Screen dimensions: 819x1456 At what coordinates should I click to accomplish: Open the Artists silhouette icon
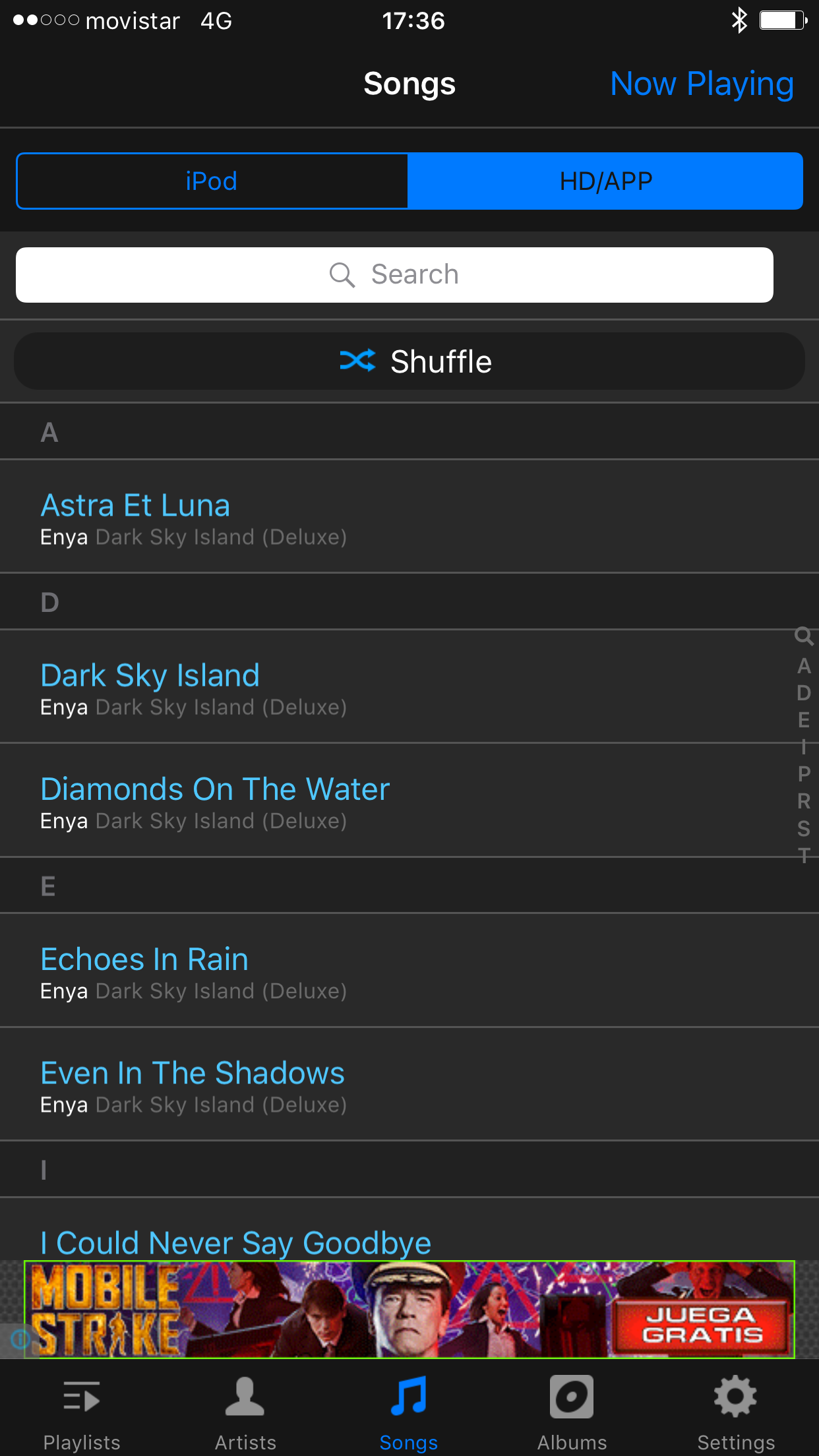[x=245, y=1397]
